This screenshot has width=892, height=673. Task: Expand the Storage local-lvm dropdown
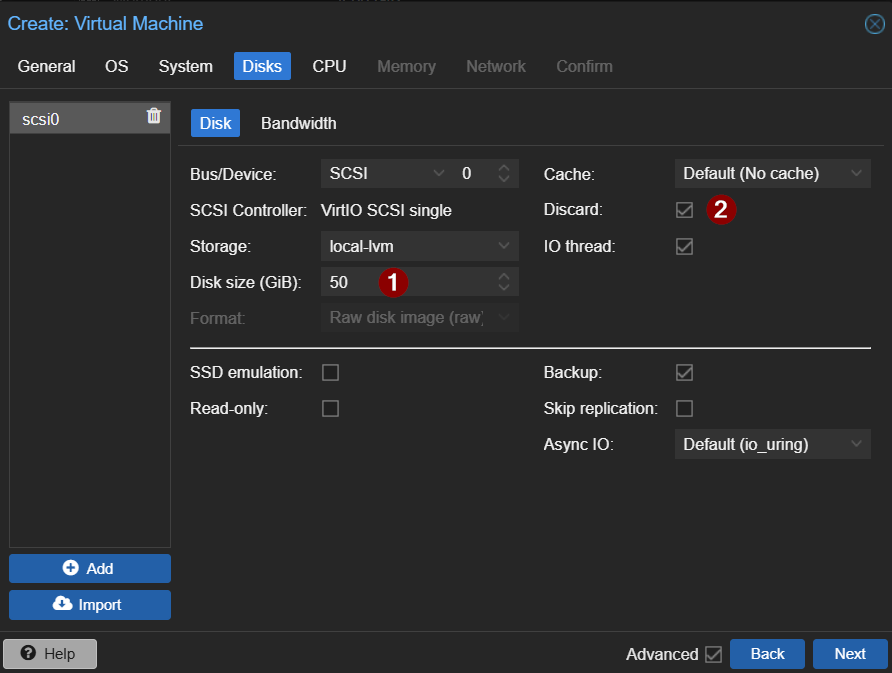click(419, 246)
